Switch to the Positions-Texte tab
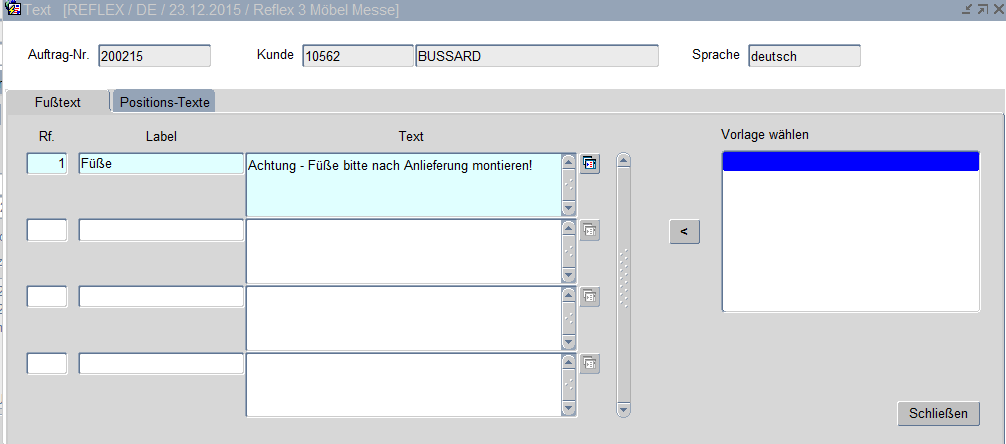This screenshot has height=444, width=1006. click(164, 102)
